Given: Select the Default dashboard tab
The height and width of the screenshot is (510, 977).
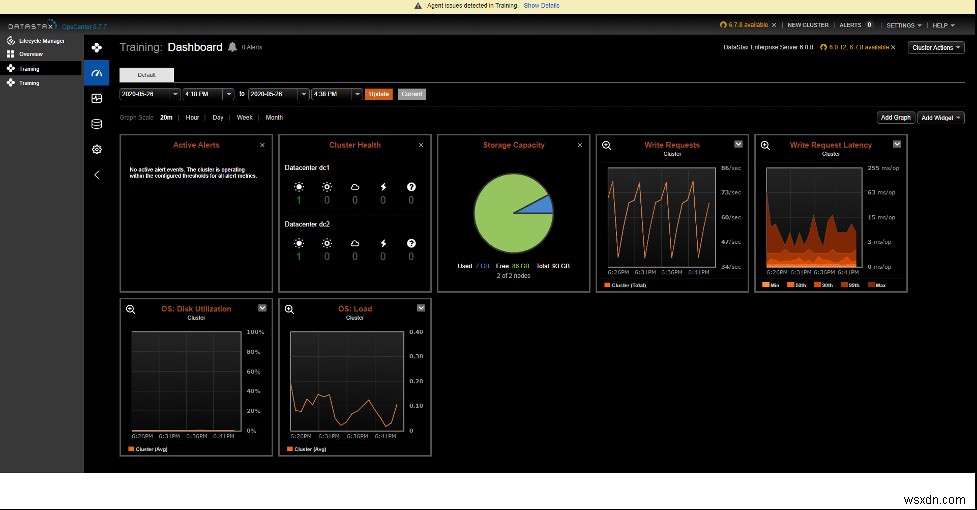Looking at the screenshot, I should [x=146, y=75].
